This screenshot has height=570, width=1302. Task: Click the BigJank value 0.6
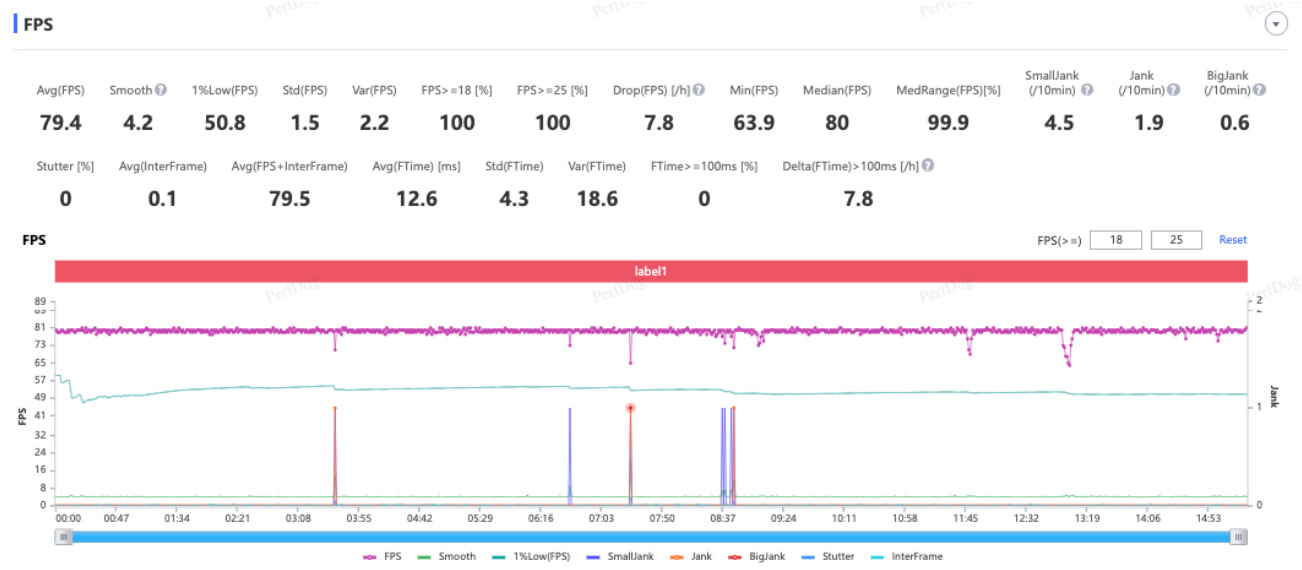pos(1235,123)
